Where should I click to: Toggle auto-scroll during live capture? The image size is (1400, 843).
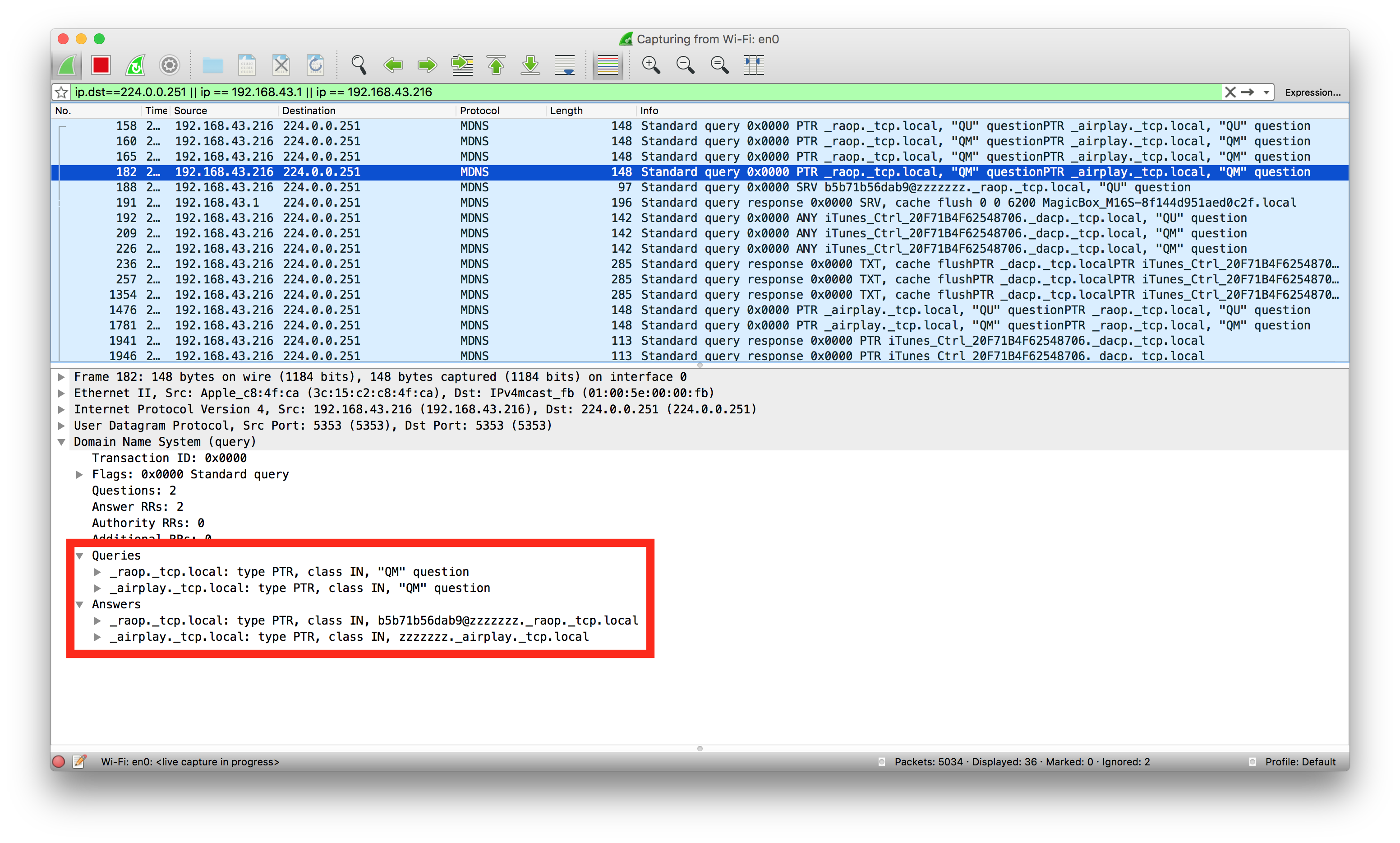coord(565,65)
